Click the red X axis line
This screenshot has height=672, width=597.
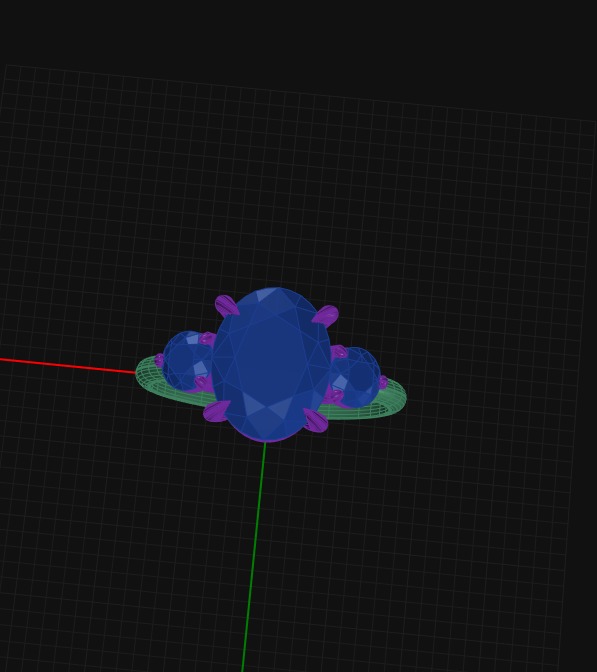(68, 366)
